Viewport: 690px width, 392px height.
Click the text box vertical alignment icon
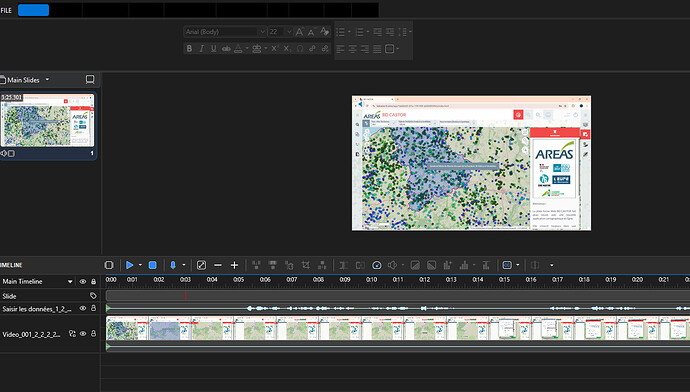(x=389, y=49)
